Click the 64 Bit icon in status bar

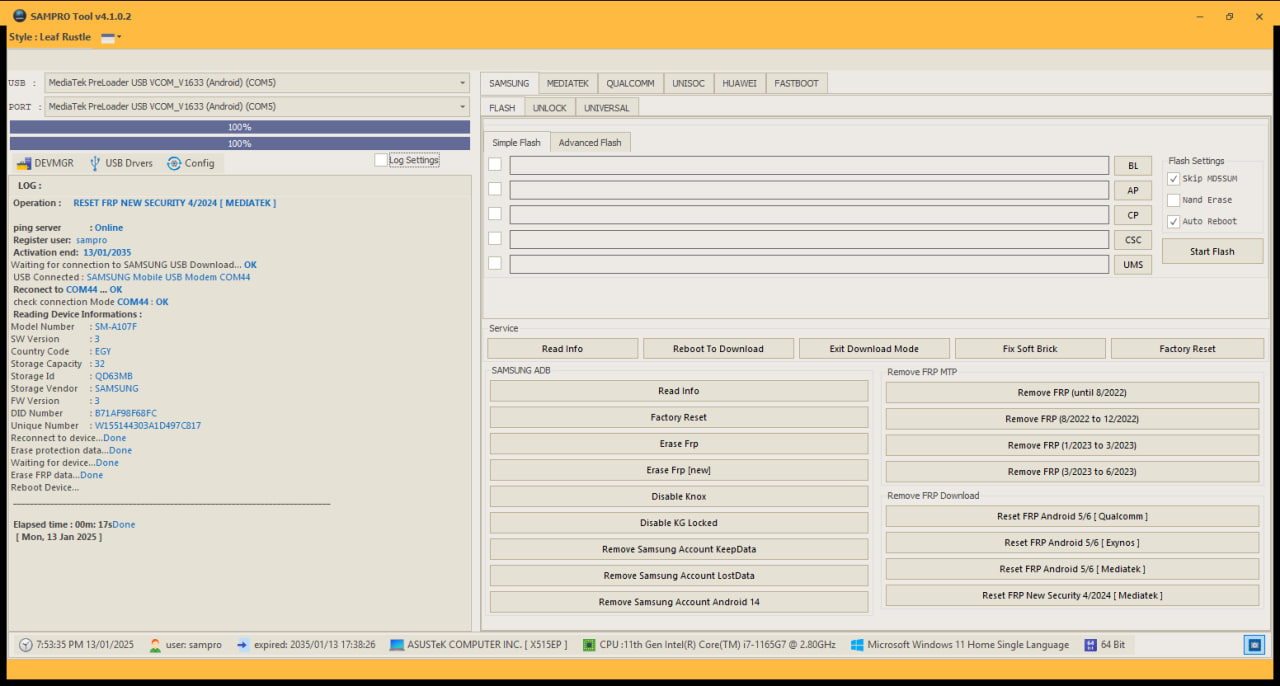pyautogui.click(x=1090, y=645)
